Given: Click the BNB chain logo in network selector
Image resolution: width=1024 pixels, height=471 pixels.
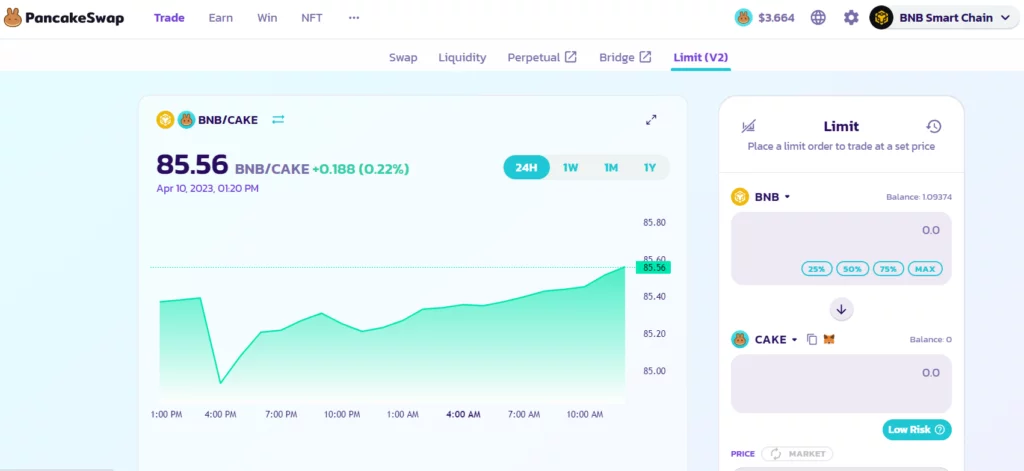Looking at the screenshot, I should [x=881, y=18].
